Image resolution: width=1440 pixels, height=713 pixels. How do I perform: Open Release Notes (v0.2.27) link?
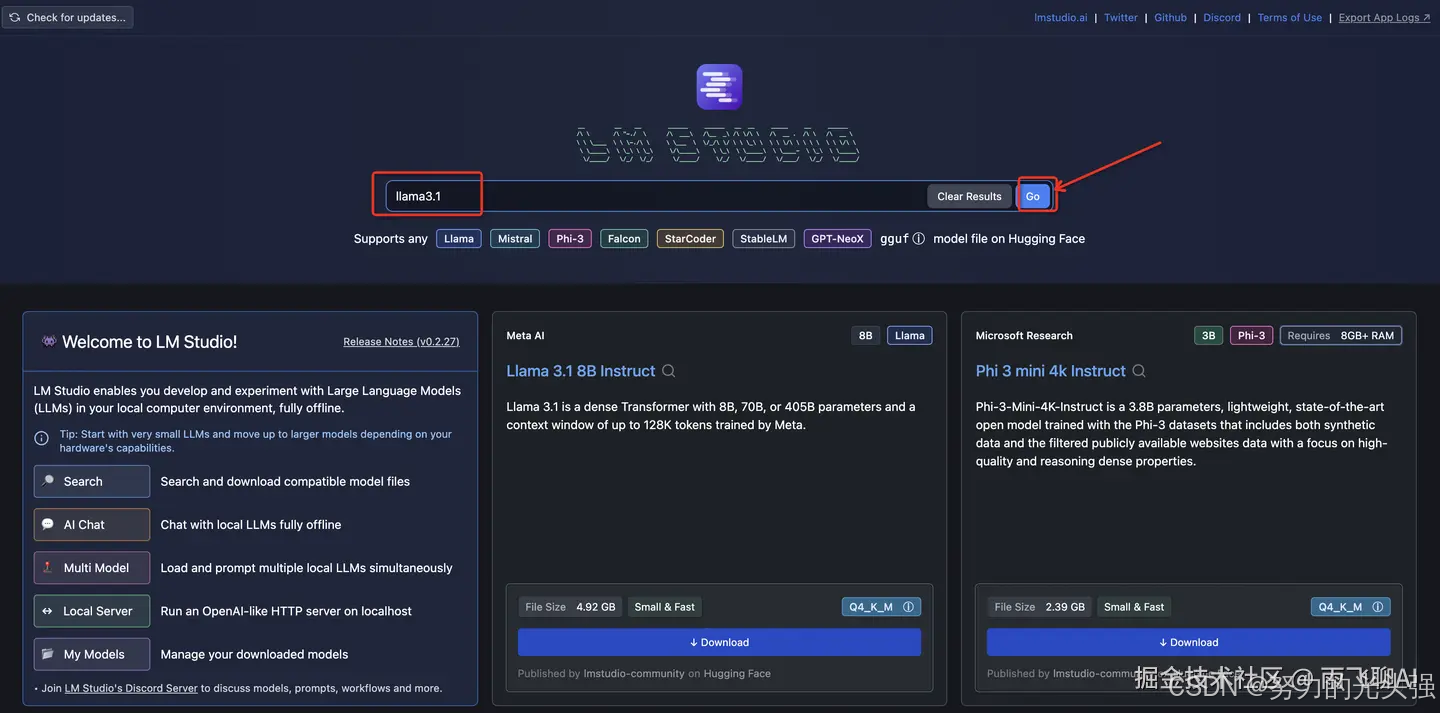point(401,342)
